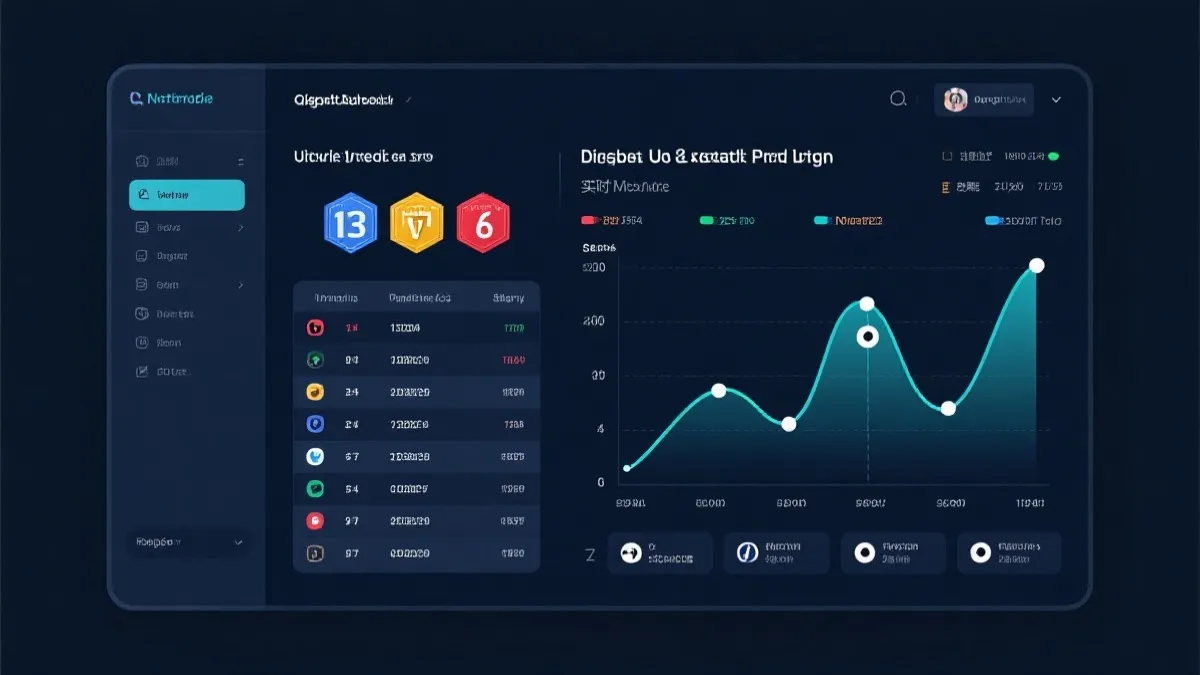Click the yellow round icon in third table row
Viewport: 1200px width, 675px height.
tap(314, 392)
